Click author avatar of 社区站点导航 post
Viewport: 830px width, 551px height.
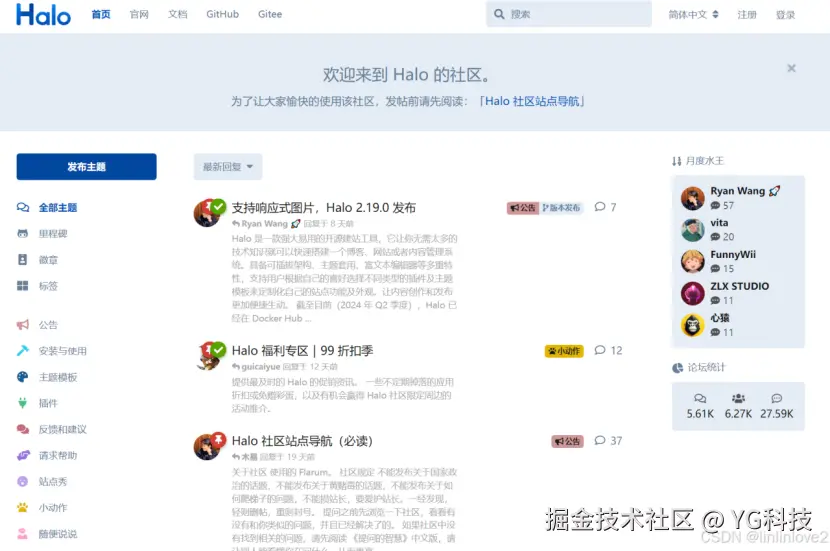click(206, 447)
